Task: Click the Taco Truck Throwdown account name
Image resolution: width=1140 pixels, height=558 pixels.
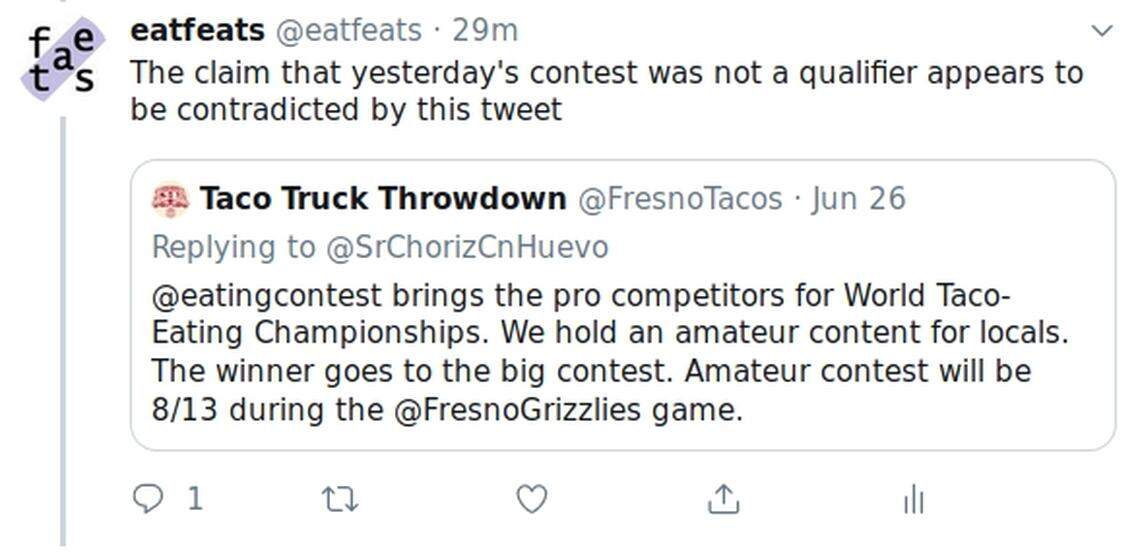Action: (x=383, y=199)
